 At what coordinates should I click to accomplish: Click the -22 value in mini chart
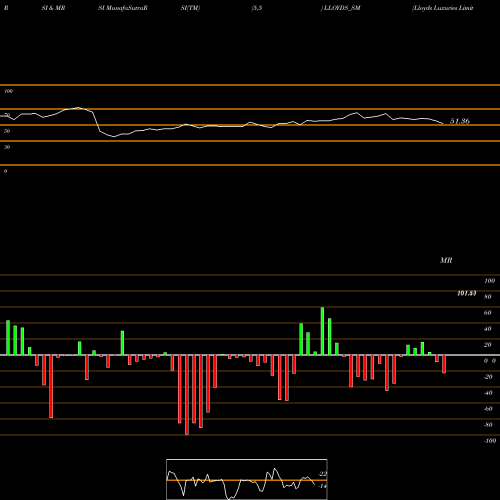click(x=322, y=474)
